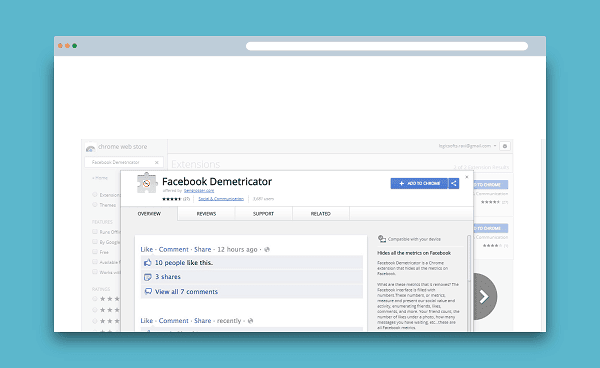The width and height of the screenshot is (600, 368).
Task: Switch to the Related tab
Action: 321,214
